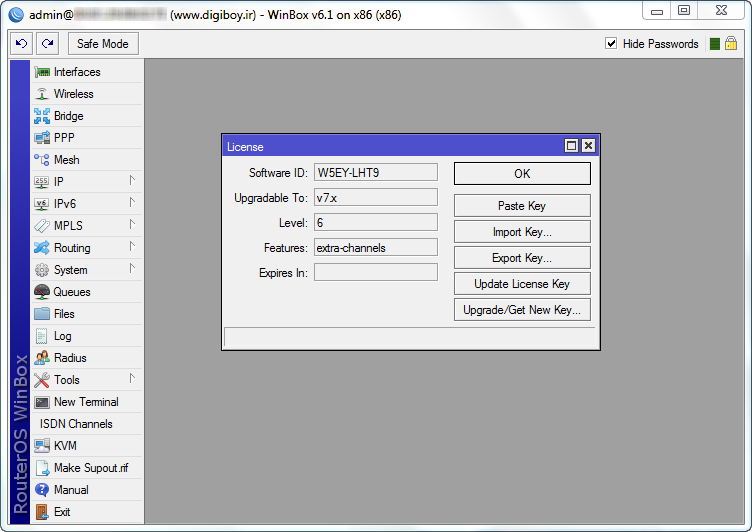This screenshot has height=532, width=752.
Task: Click the green load indicator icon
Action: [715, 44]
